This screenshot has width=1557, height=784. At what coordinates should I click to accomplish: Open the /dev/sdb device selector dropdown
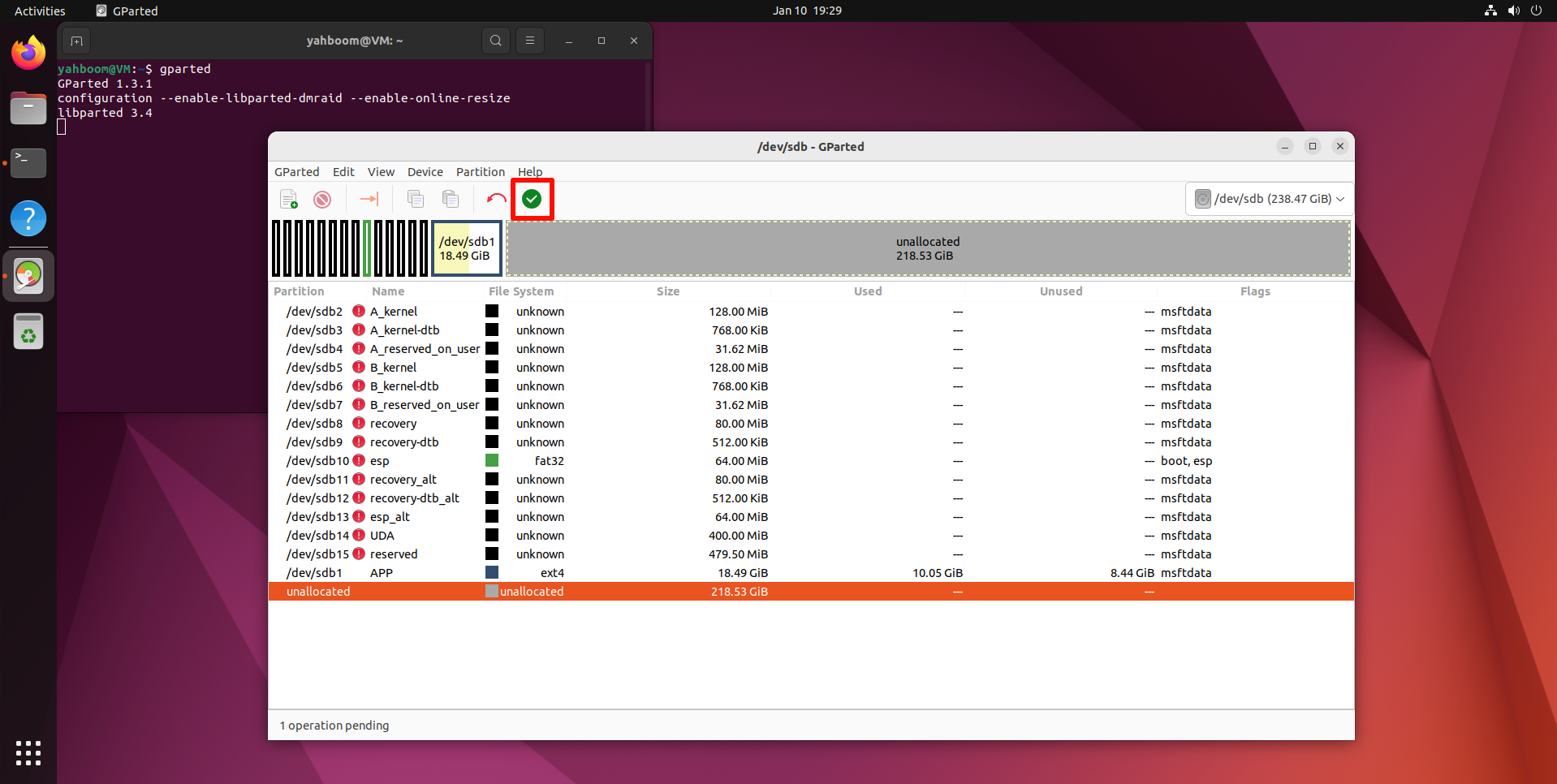1270,199
